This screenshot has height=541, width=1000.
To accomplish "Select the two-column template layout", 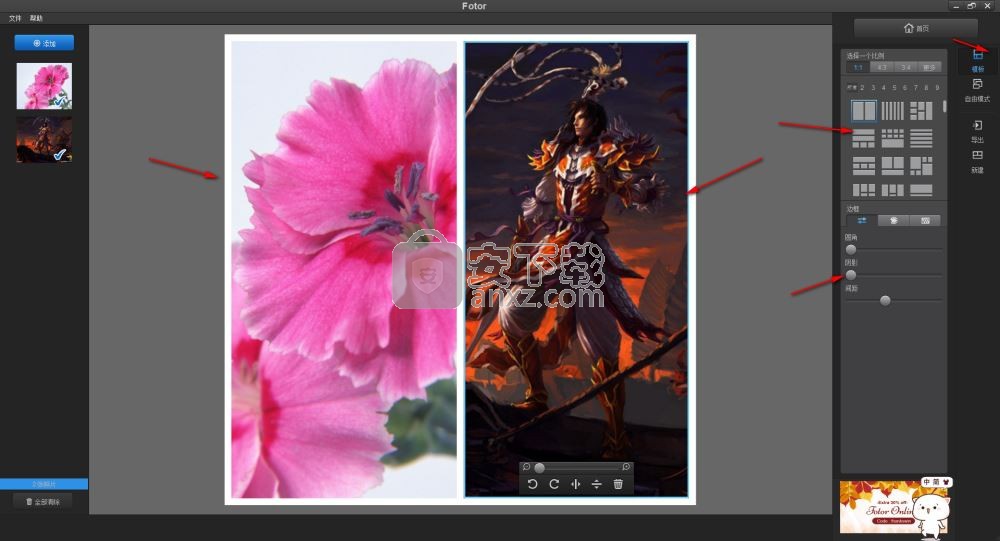I will pos(864,111).
